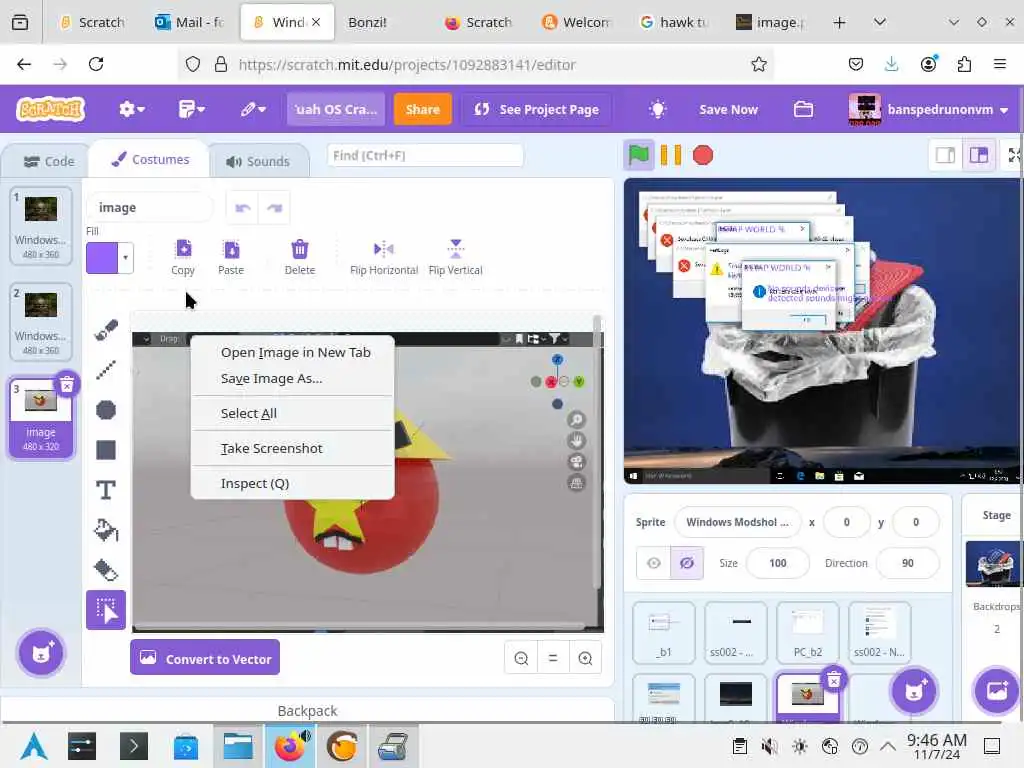Viewport: 1024px width, 768px height.
Task: Select the Circle tool
Action: (x=106, y=409)
